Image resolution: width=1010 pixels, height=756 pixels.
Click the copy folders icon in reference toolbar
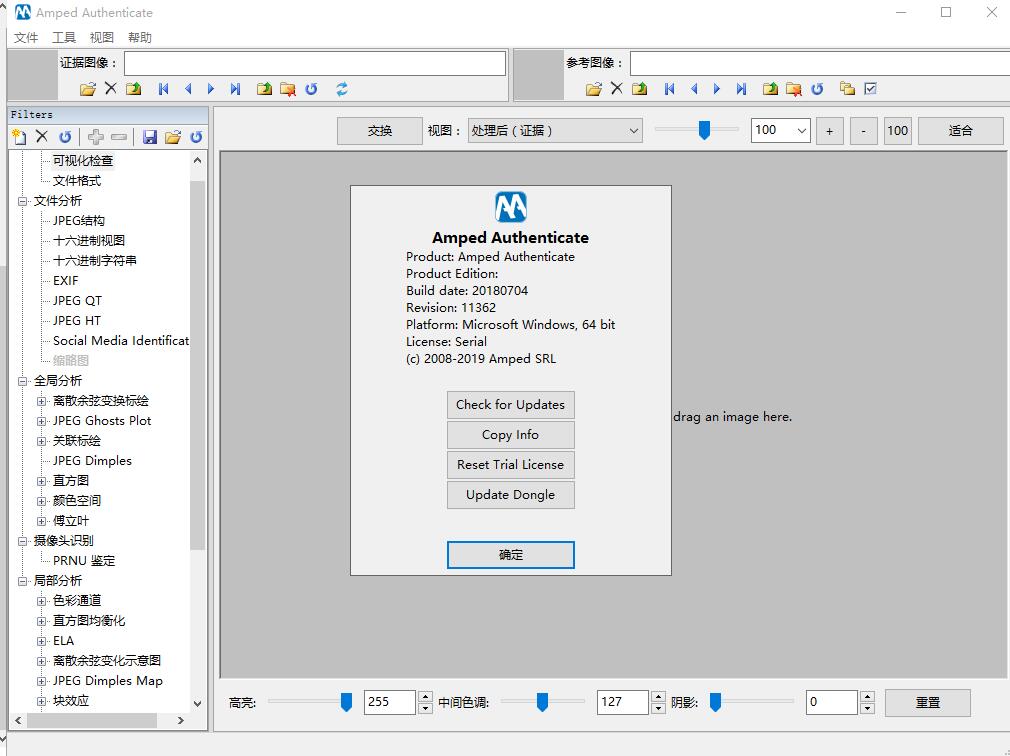point(847,89)
